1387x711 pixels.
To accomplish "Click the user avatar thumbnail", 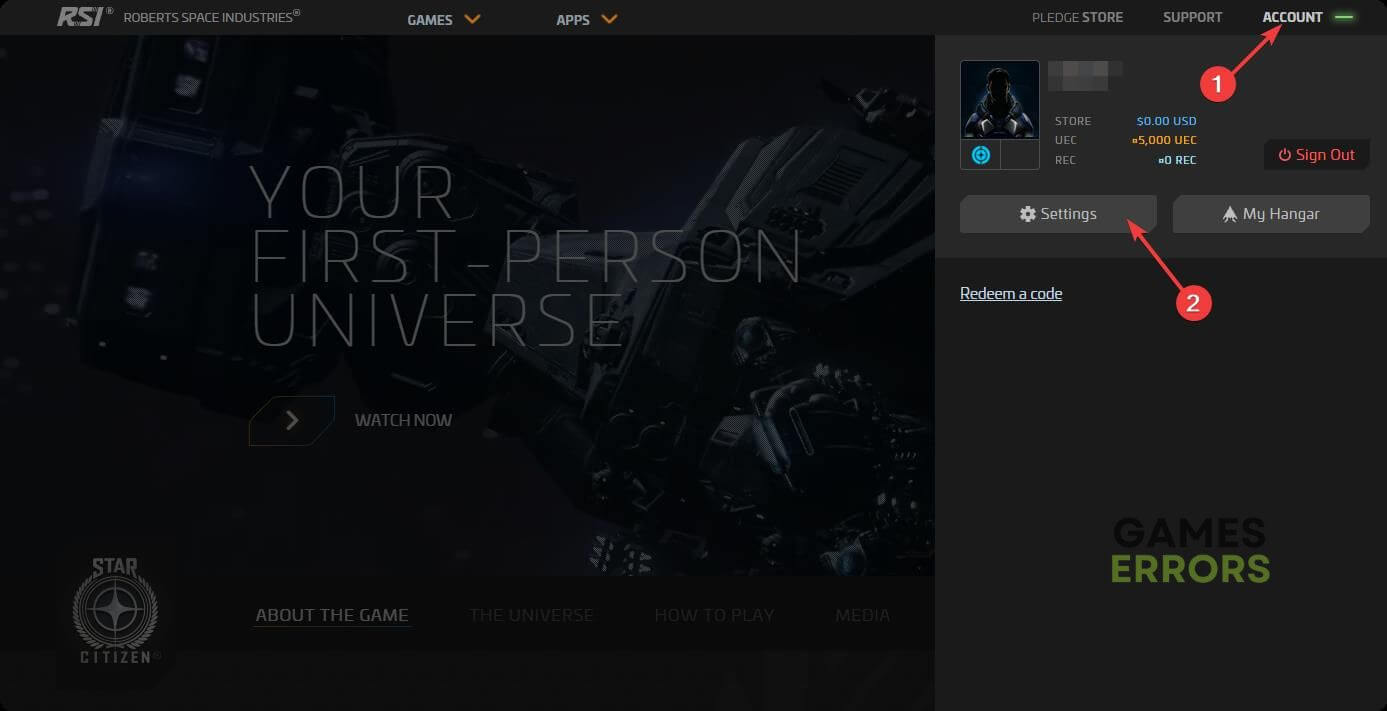I will point(1000,100).
